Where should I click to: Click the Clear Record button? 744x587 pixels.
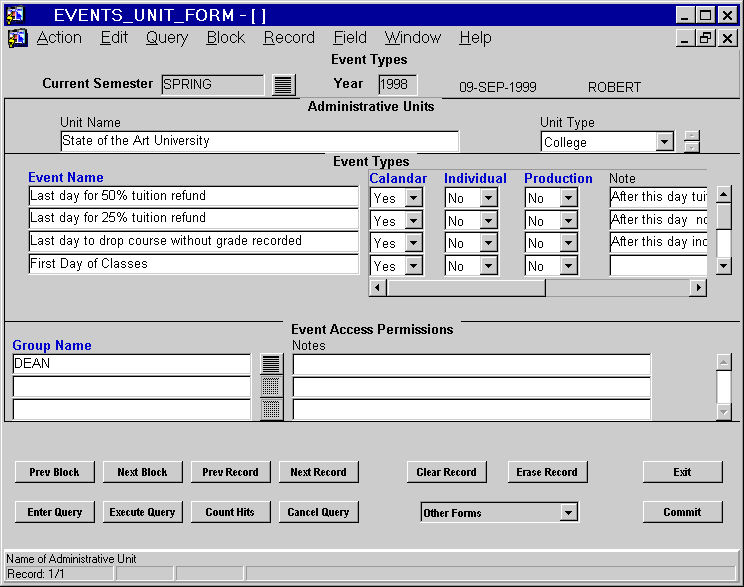click(446, 472)
